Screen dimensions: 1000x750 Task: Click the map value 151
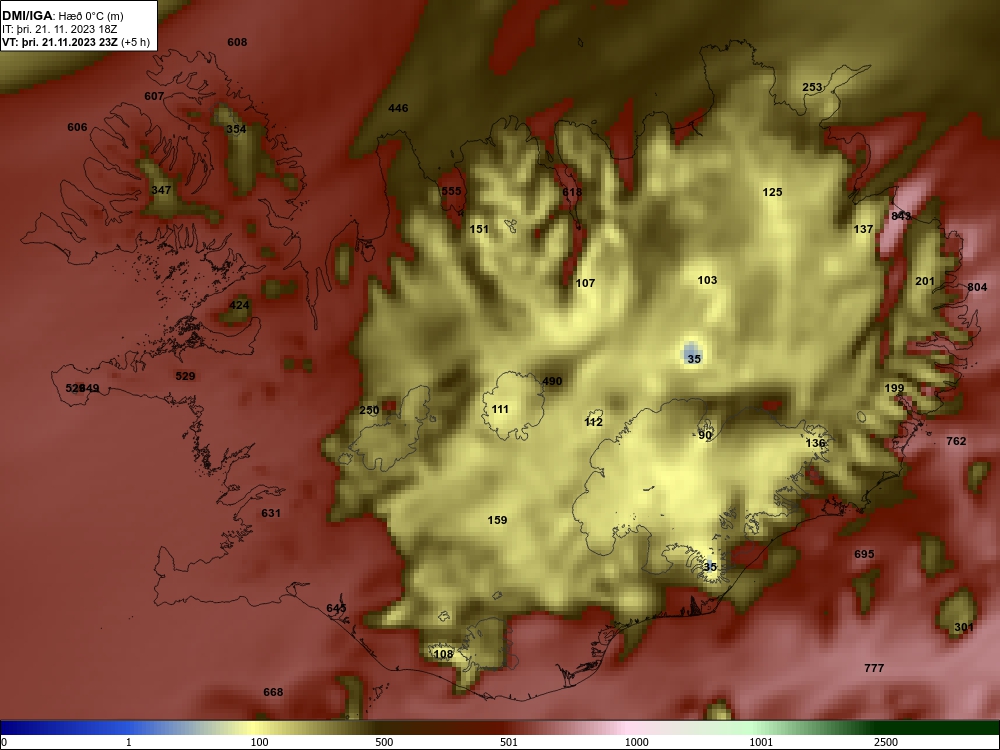click(479, 230)
